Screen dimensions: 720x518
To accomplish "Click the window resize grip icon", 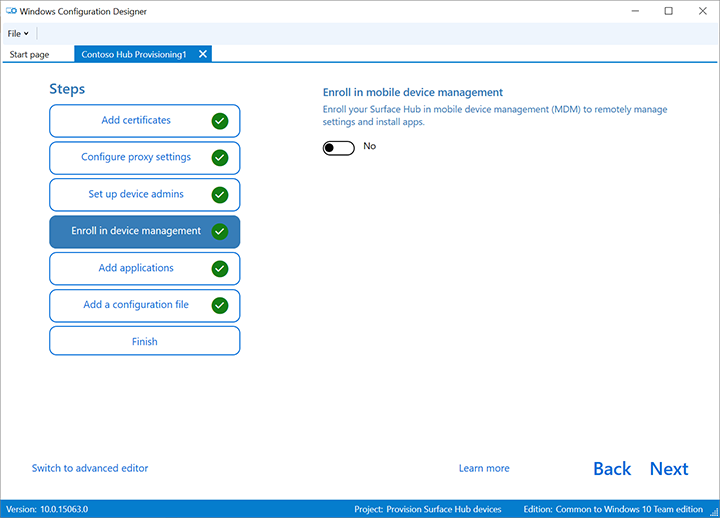I will pyautogui.click(x=714, y=512).
